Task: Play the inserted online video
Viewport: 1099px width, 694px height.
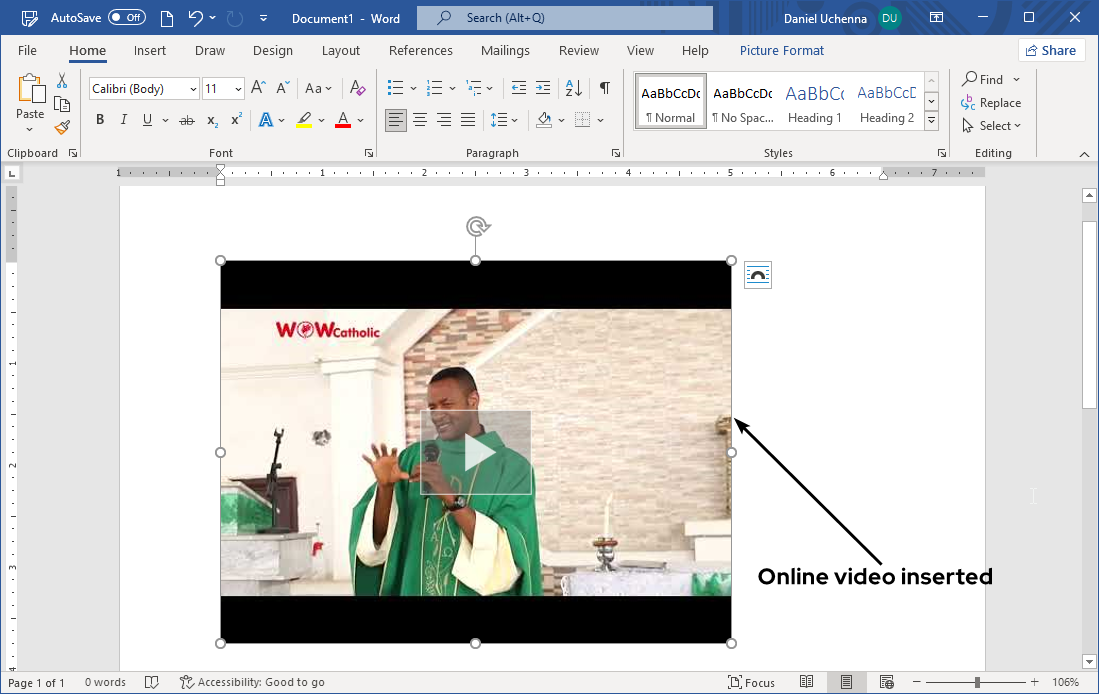Action: (x=477, y=452)
